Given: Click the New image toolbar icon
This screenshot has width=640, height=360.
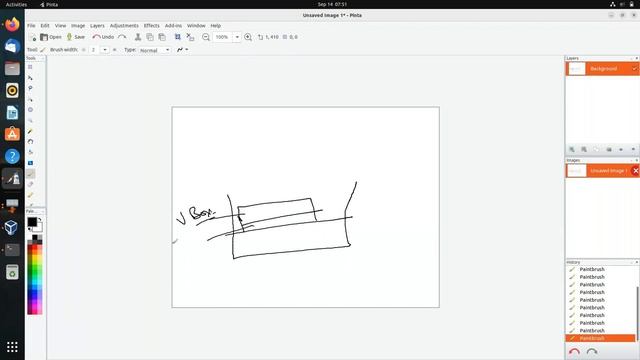Looking at the screenshot, I should click(x=32, y=37).
